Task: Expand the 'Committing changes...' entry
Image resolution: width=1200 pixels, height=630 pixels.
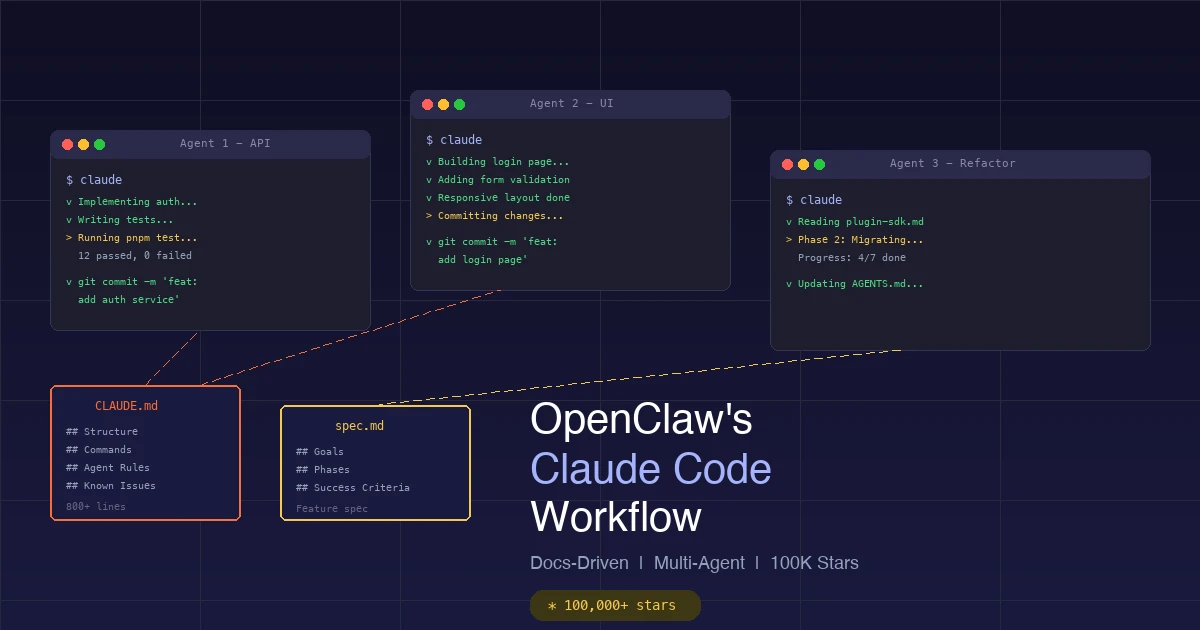Action: click(495, 215)
